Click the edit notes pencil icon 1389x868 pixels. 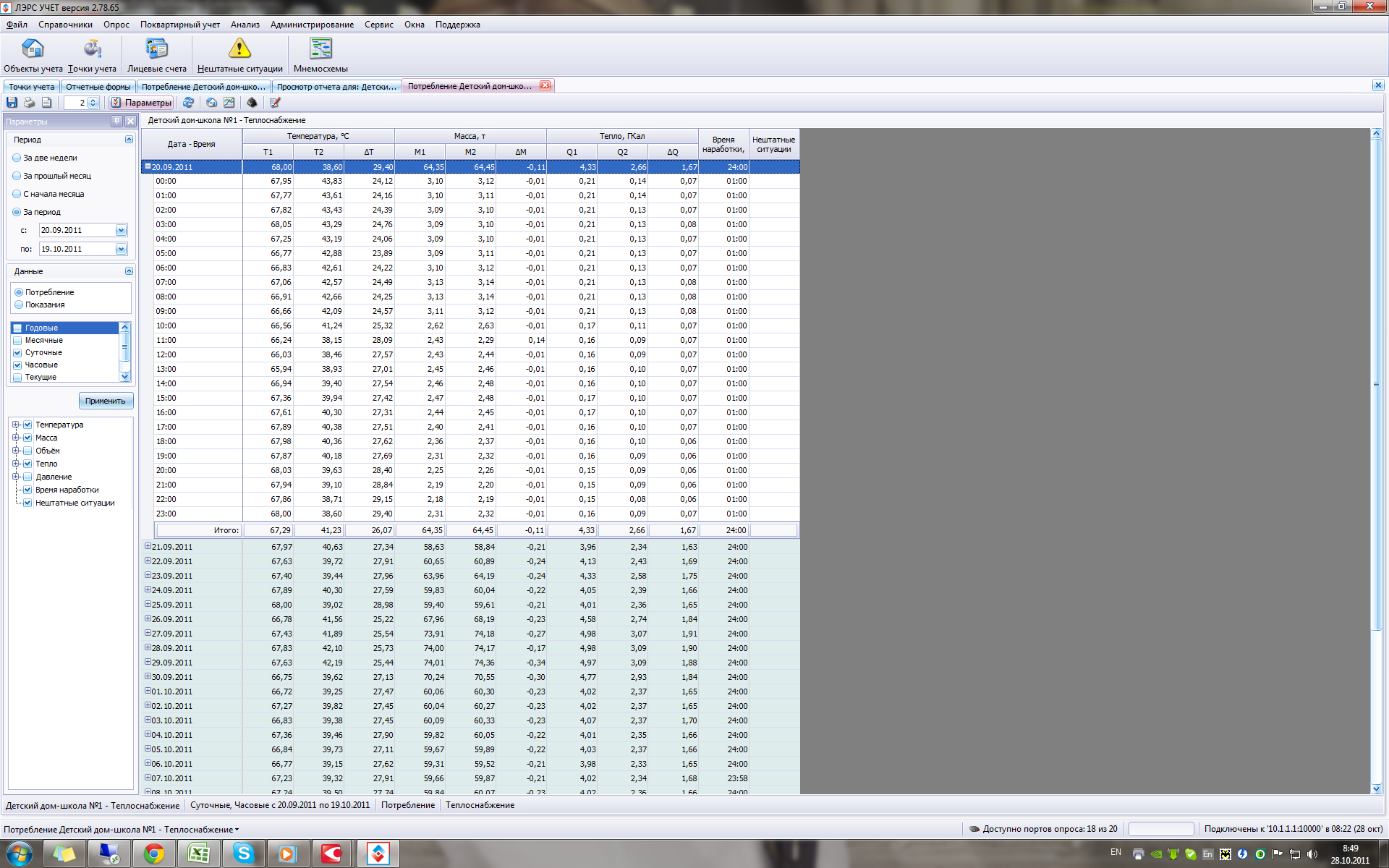pos(275,103)
